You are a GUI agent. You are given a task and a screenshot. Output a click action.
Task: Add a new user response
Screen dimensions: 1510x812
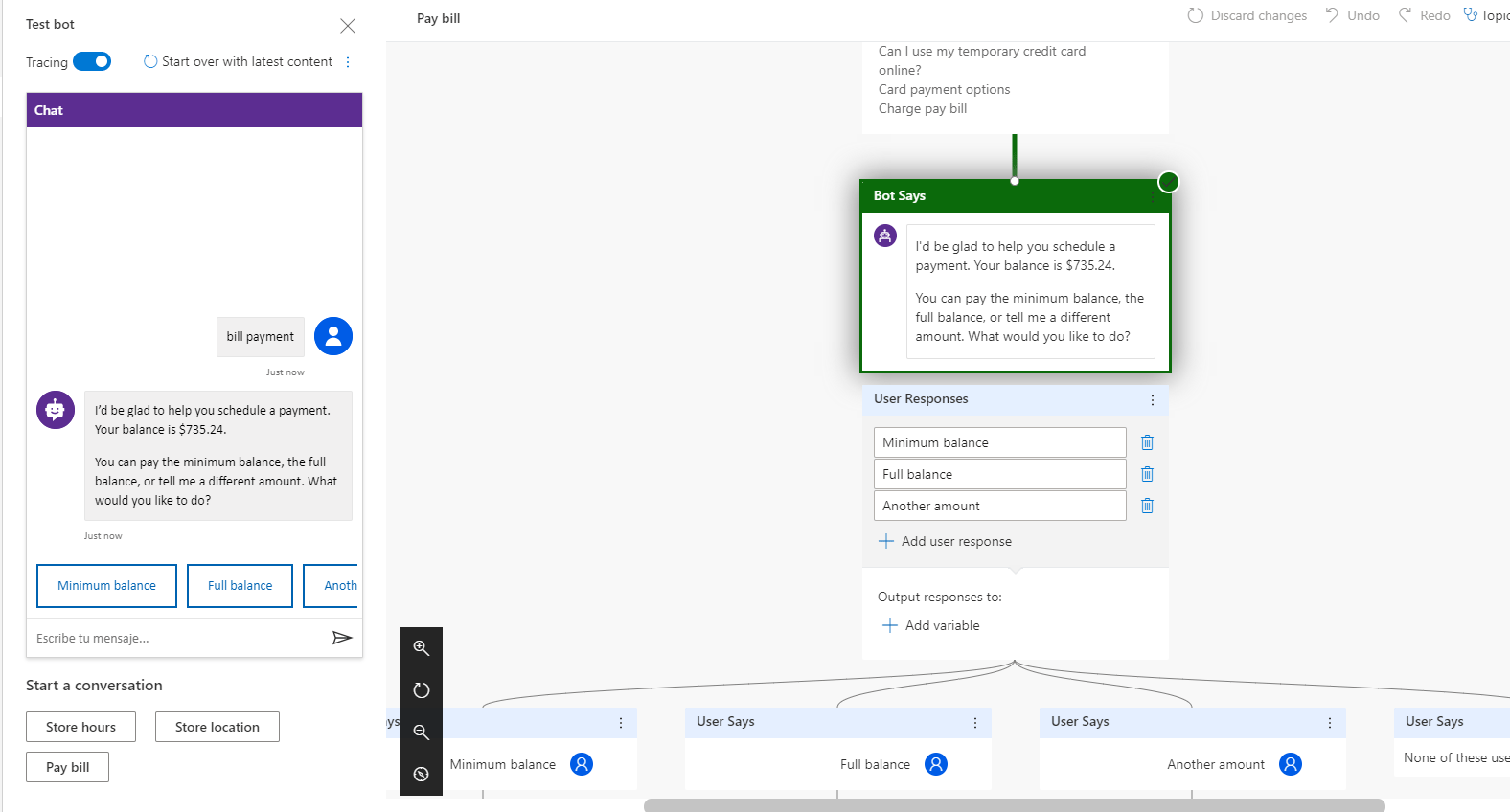[x=945, y=541]
